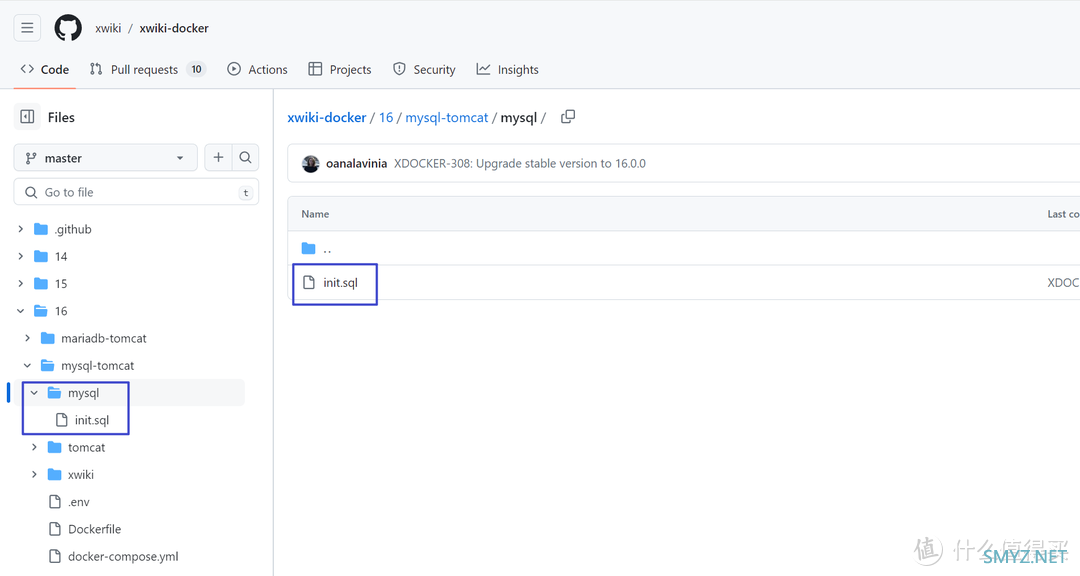1080x576 pixels.
Task: Open the xwiki folder in tree
Action: [x=81, y=475]
